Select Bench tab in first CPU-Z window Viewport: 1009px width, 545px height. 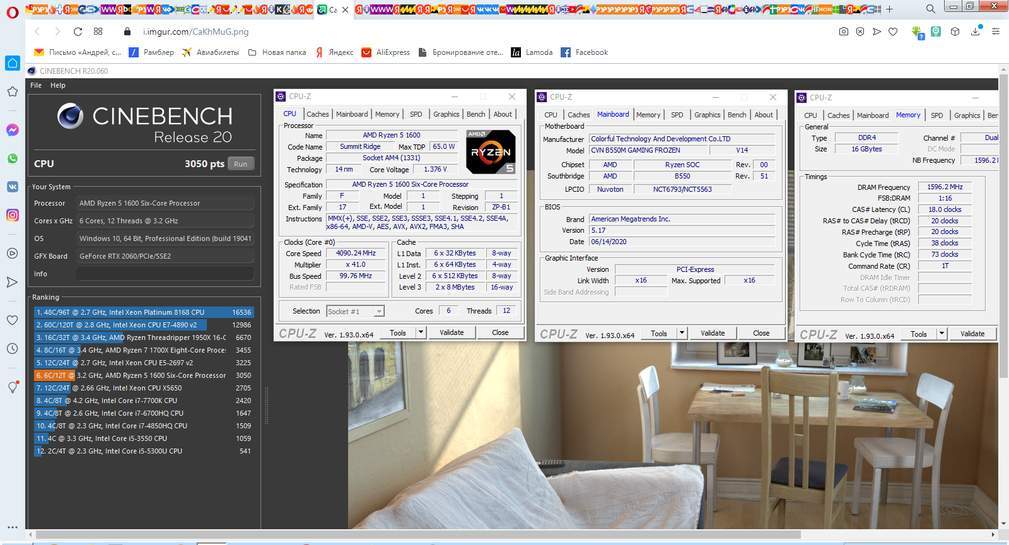tap(476, 114)
